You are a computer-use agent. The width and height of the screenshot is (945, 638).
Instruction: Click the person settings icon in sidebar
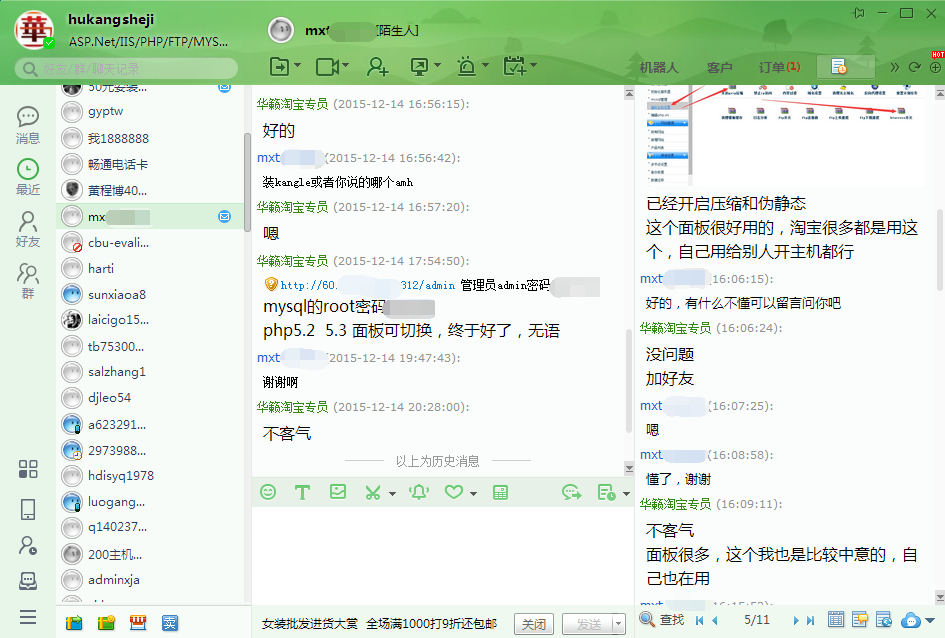[28, 545]
